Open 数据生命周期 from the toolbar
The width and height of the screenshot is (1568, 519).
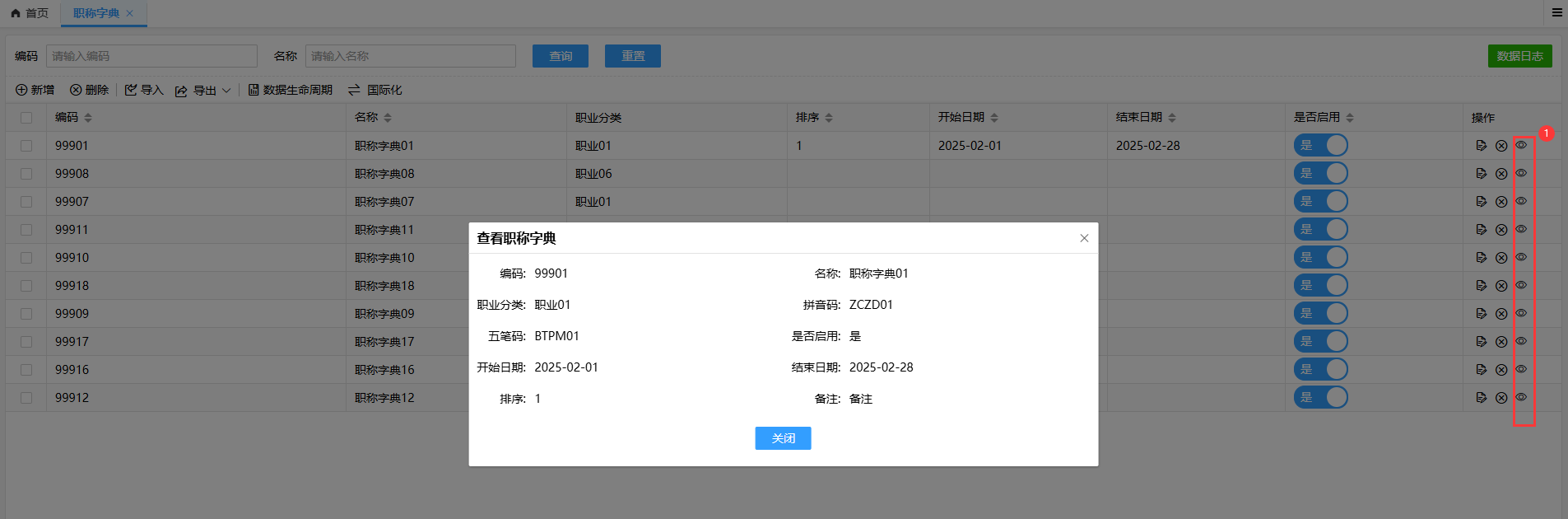[291, 90]
